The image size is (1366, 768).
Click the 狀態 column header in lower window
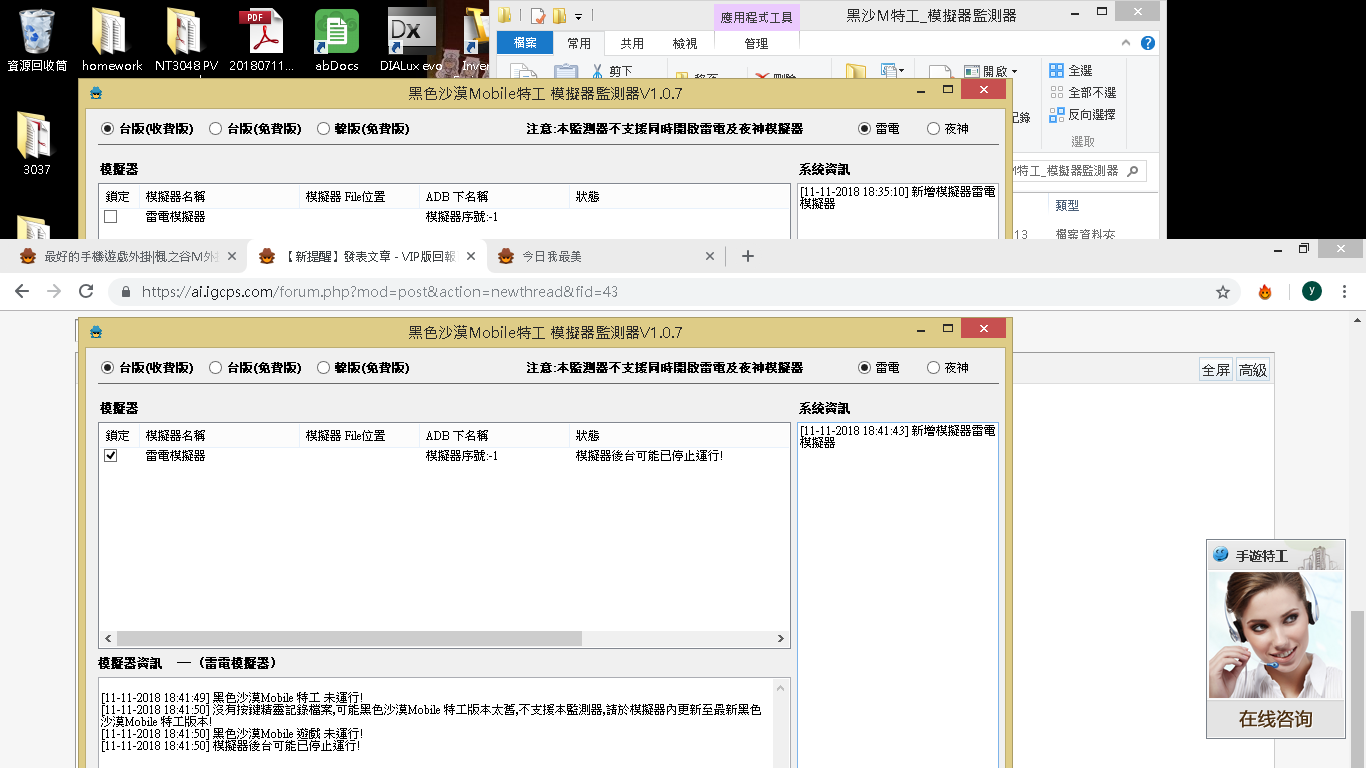click(x=680, y=436)
